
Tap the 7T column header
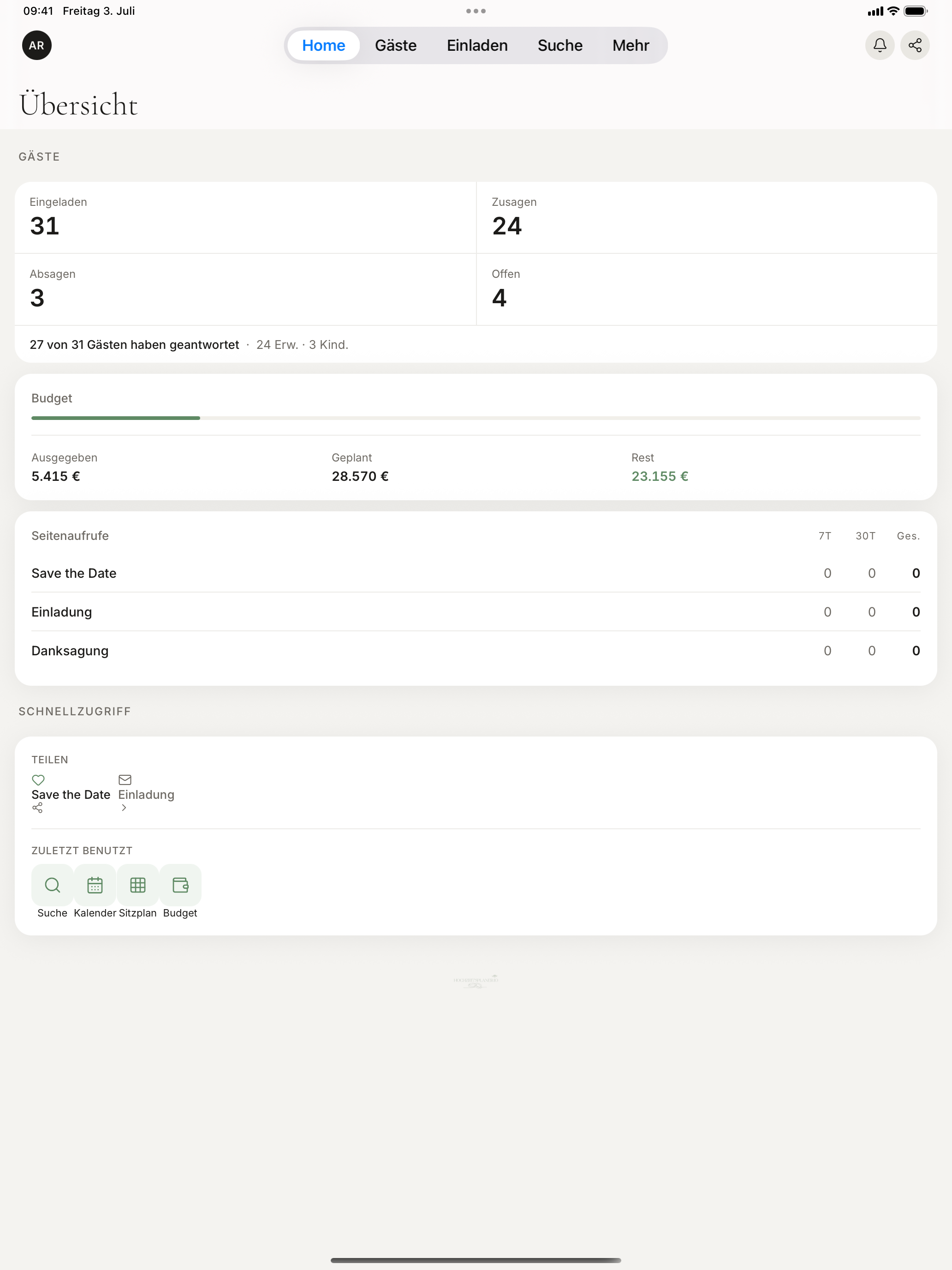tap(825, 536)
